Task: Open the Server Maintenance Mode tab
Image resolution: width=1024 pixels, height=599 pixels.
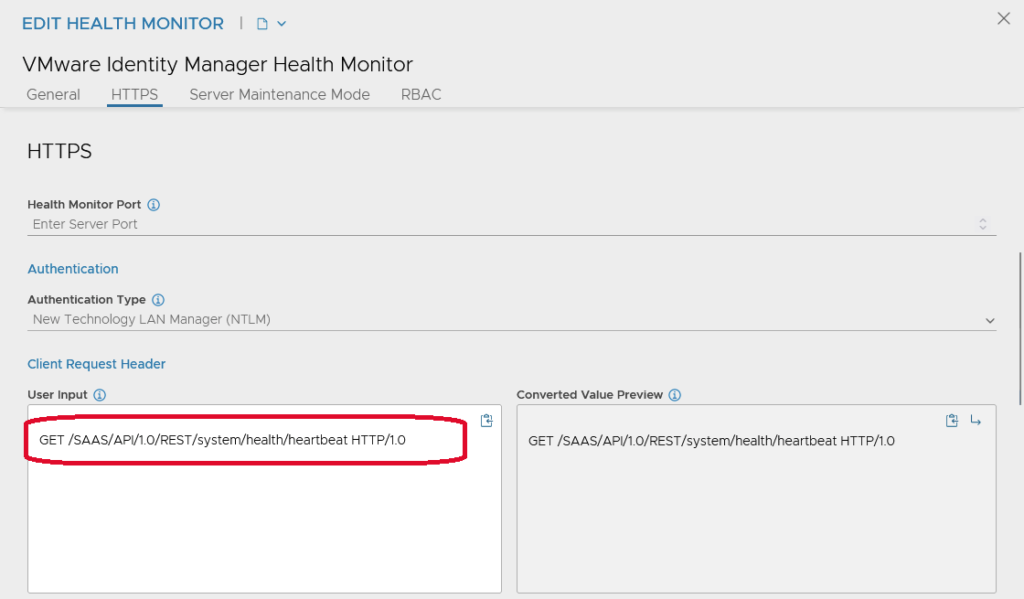Action: click(x=279, y=95)
